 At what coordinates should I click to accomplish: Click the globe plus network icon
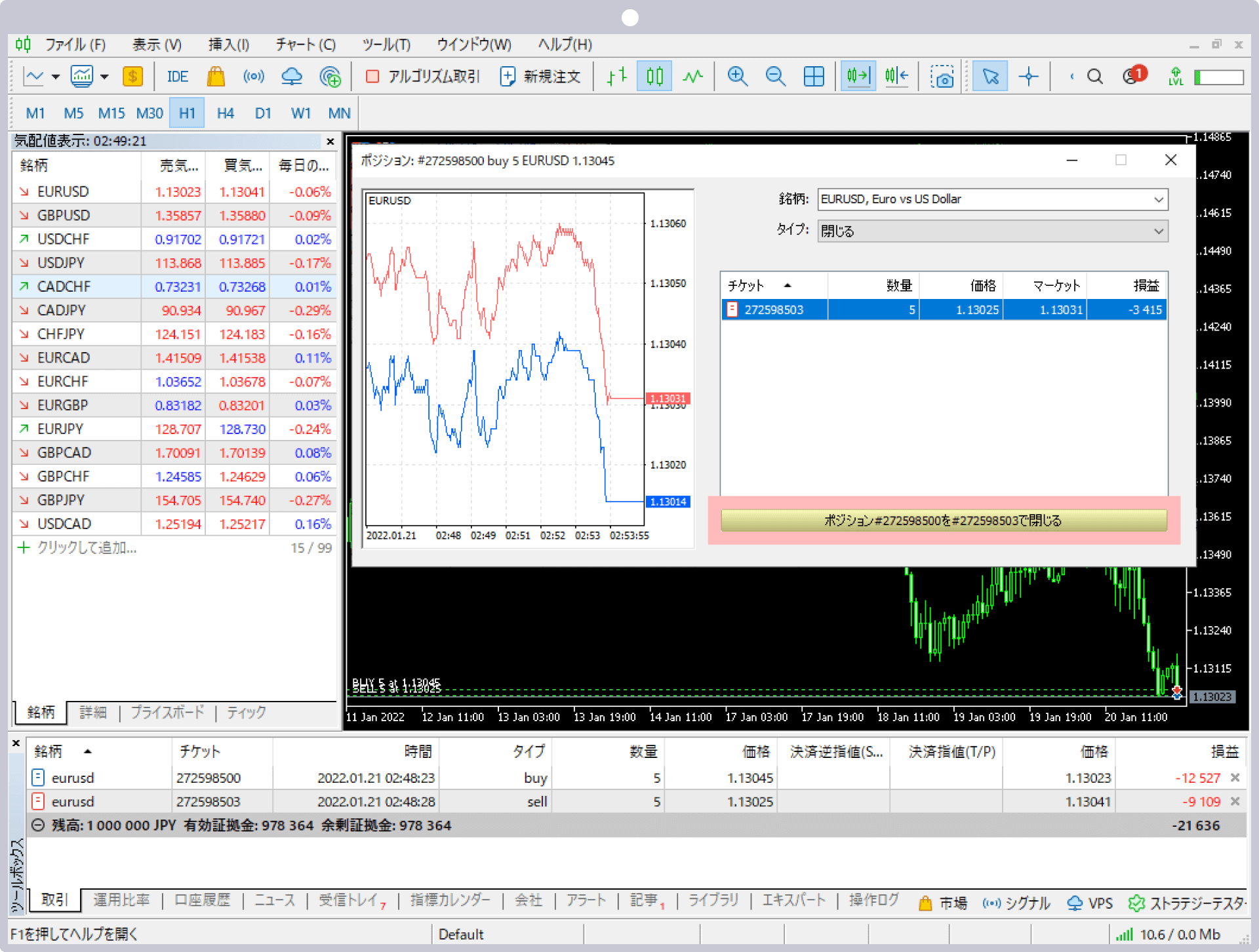330,77
